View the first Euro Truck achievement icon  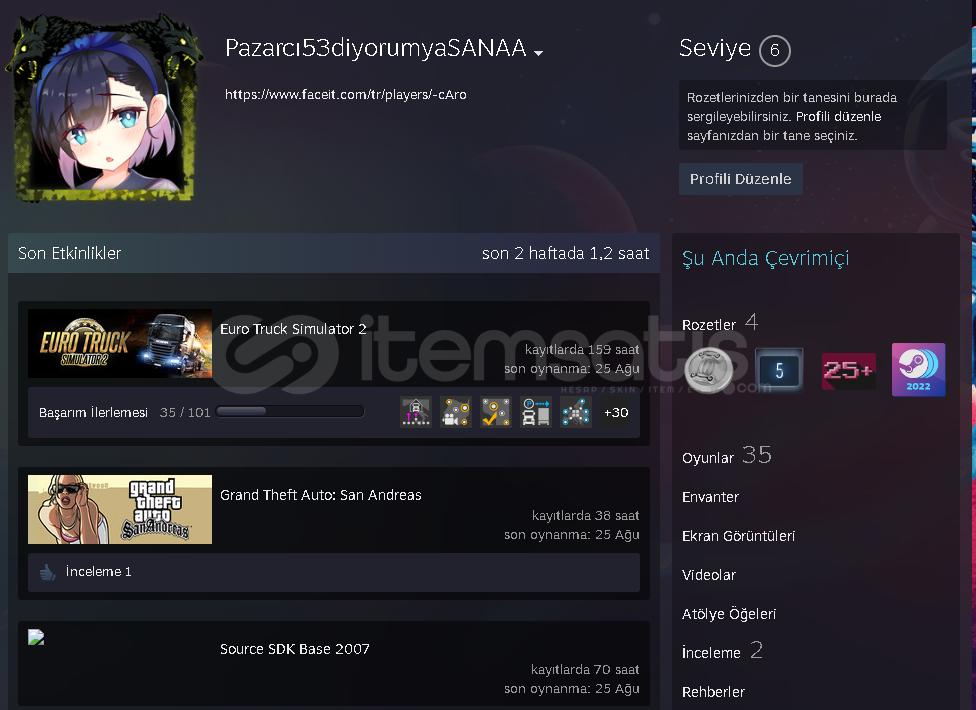click(416, 412)
